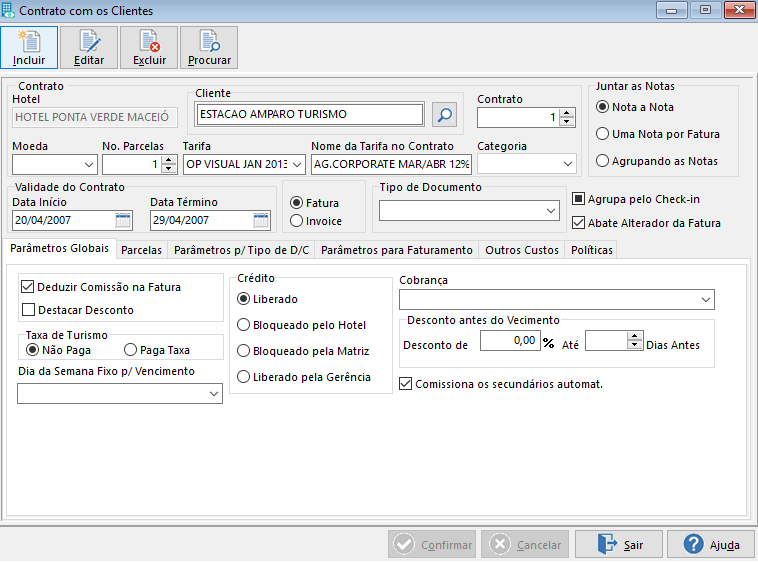The width and height of the screenshot is (758, 562).
Task: Select Agrupando as Notas option
Action: (657, 161)
